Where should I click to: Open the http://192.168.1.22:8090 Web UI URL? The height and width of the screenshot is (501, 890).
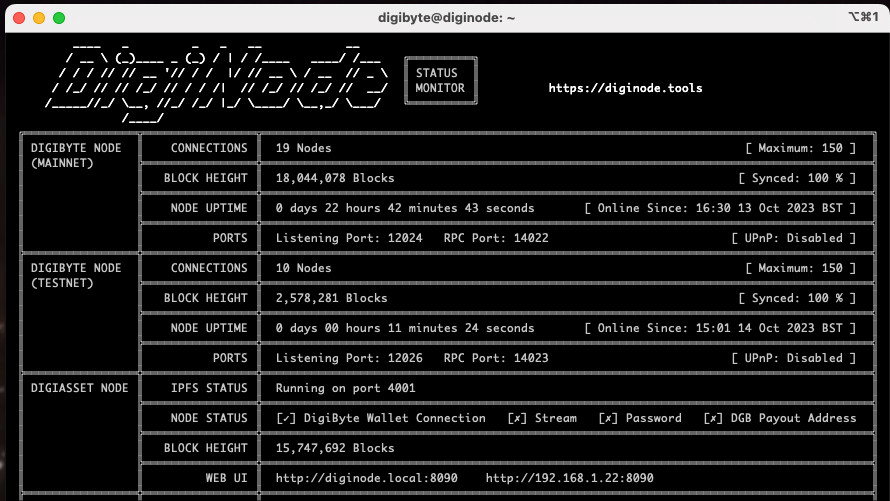(x=569, y=478)
